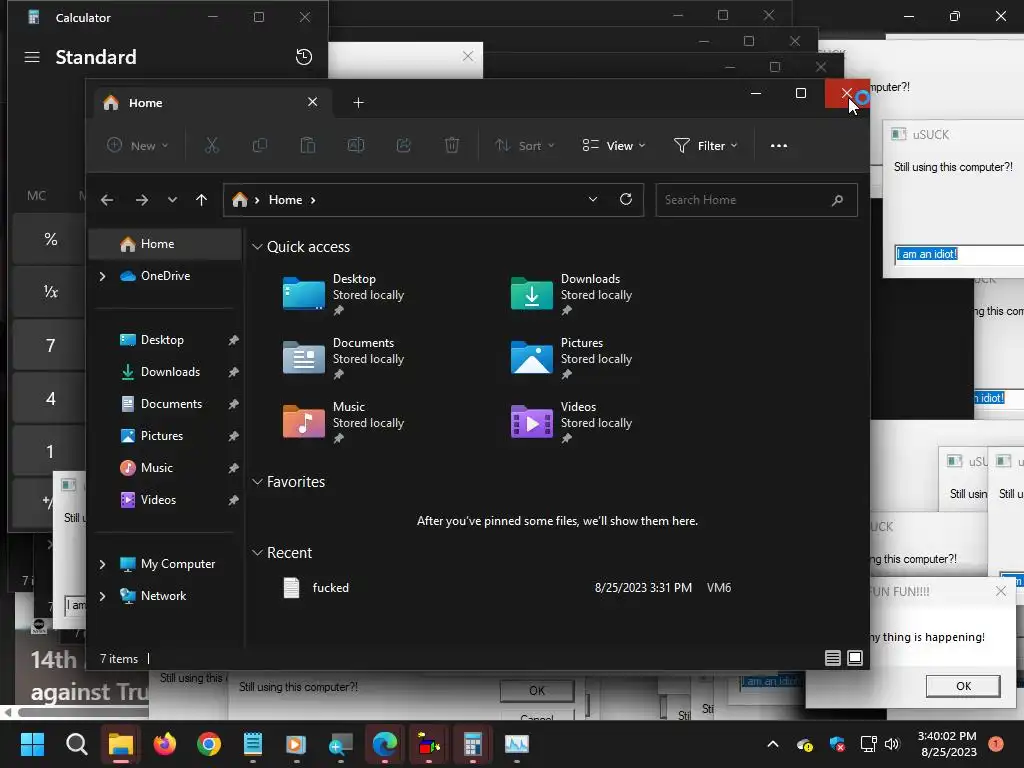Screen dimensions: 1024x768
Task: Click the Cut scissors icon in Explorer toolbar
Action: click(x=211, y=145)
